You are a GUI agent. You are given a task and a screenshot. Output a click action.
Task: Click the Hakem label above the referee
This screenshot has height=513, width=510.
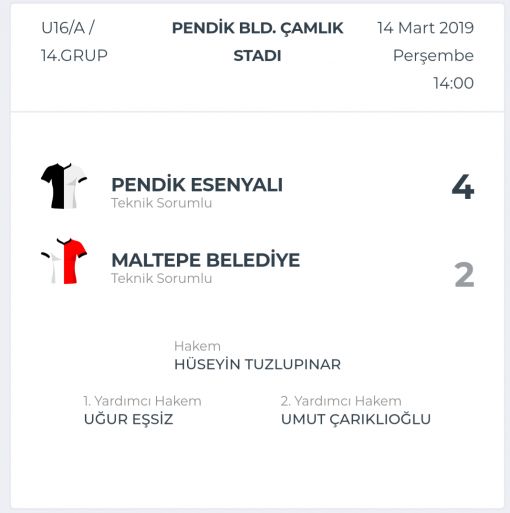click(197, 346)
